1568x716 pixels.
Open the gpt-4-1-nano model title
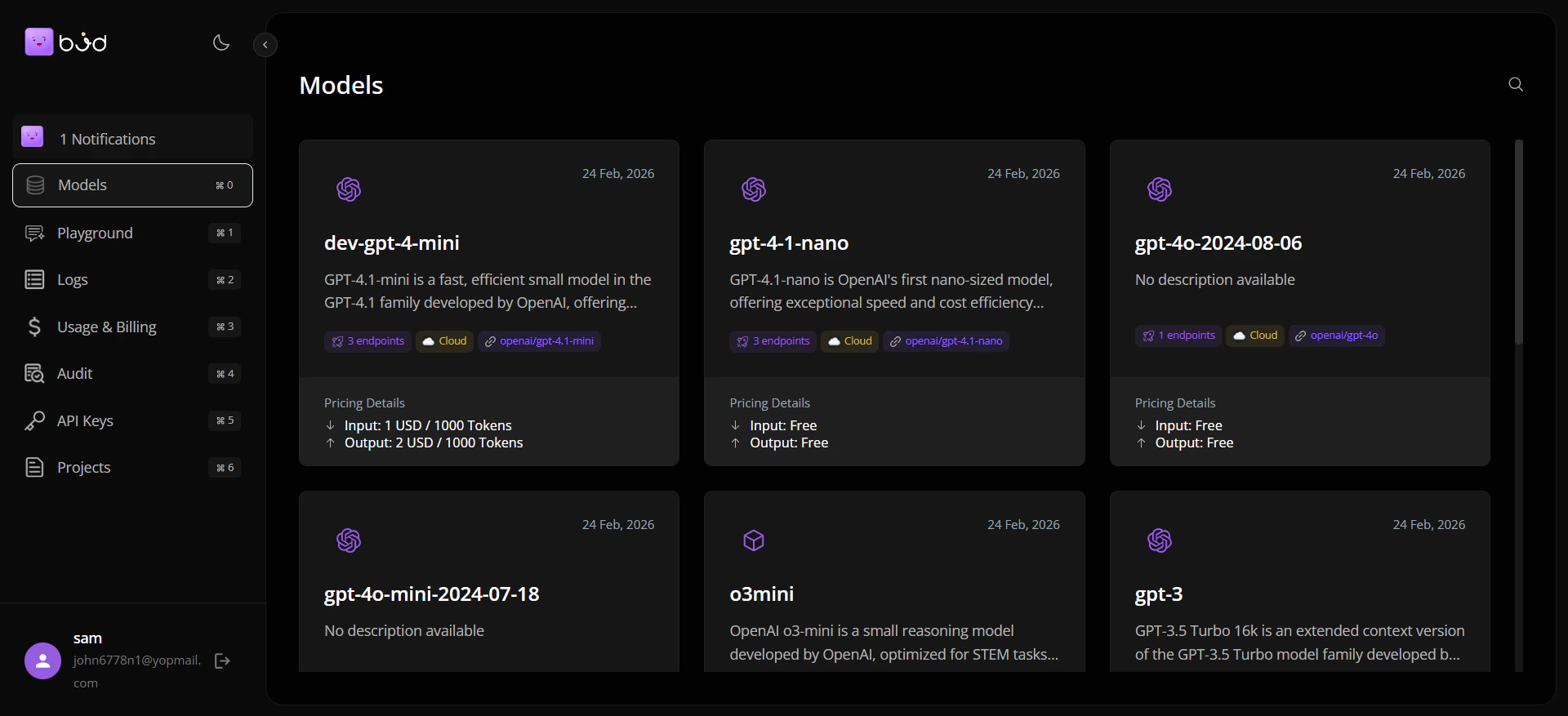click(x=789, y=243)
